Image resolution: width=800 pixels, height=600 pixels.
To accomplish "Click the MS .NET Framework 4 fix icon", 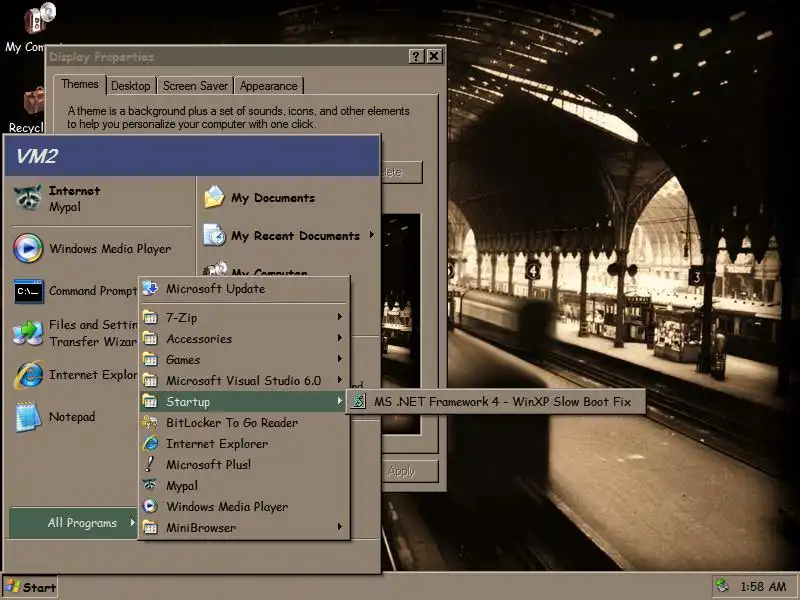I will (x=359, y=402).
